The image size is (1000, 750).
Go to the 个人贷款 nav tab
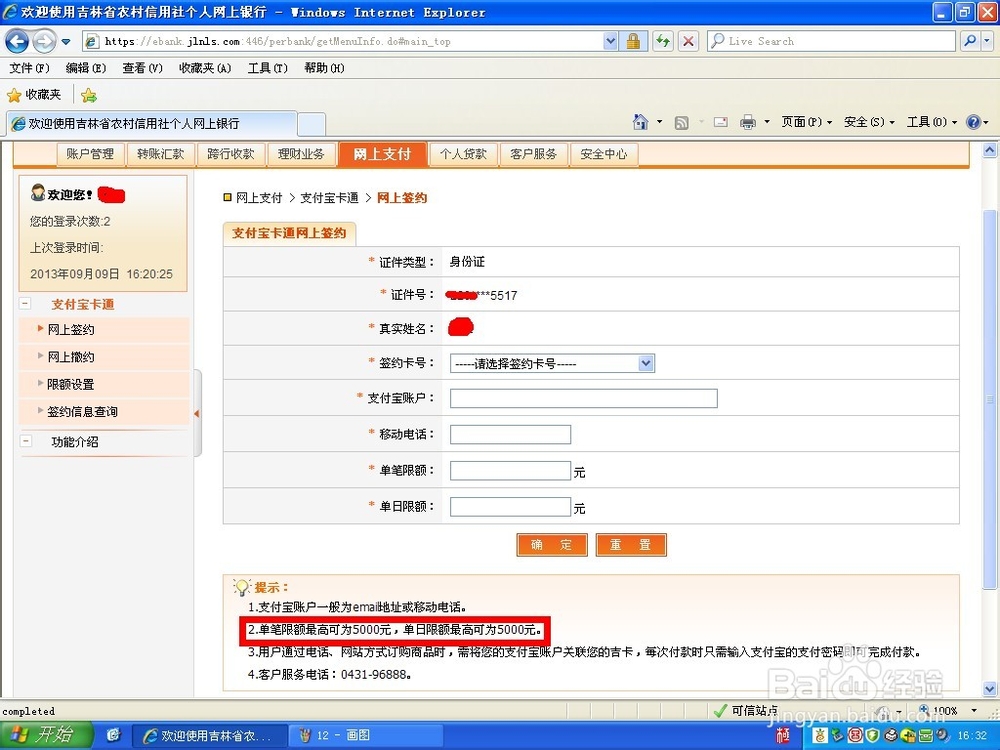click(463, 154)
